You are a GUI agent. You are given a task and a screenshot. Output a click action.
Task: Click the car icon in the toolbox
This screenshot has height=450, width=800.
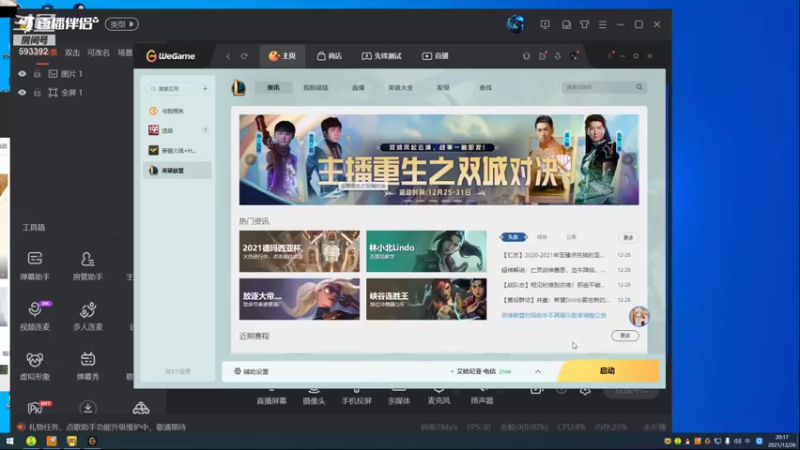141,408
